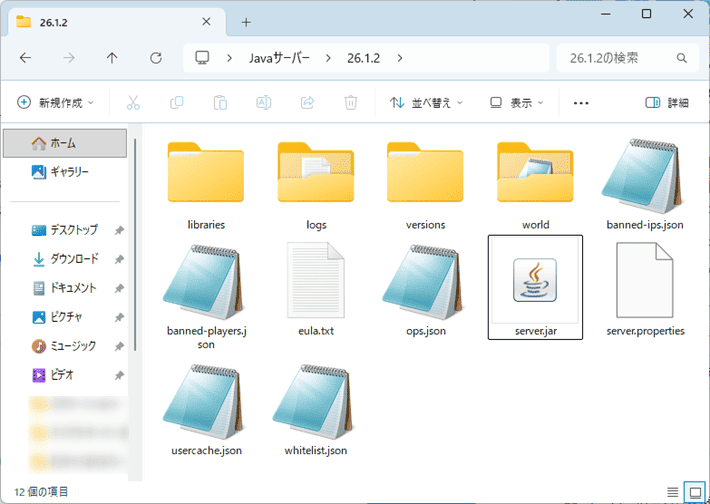Open ミュージック in quick access
710x504 pixels.
click(65, 346)
